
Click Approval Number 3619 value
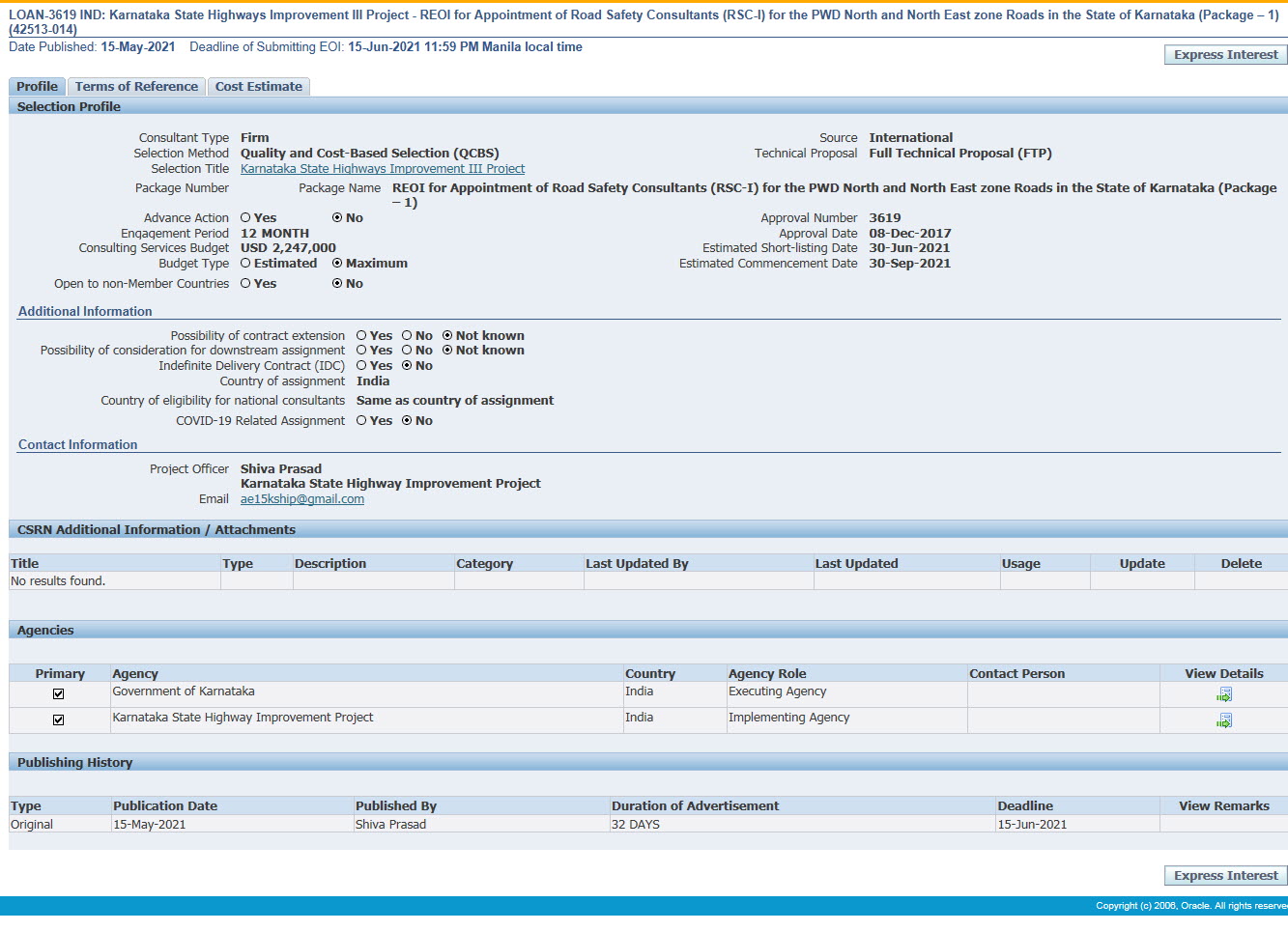(x=885, y=218)
